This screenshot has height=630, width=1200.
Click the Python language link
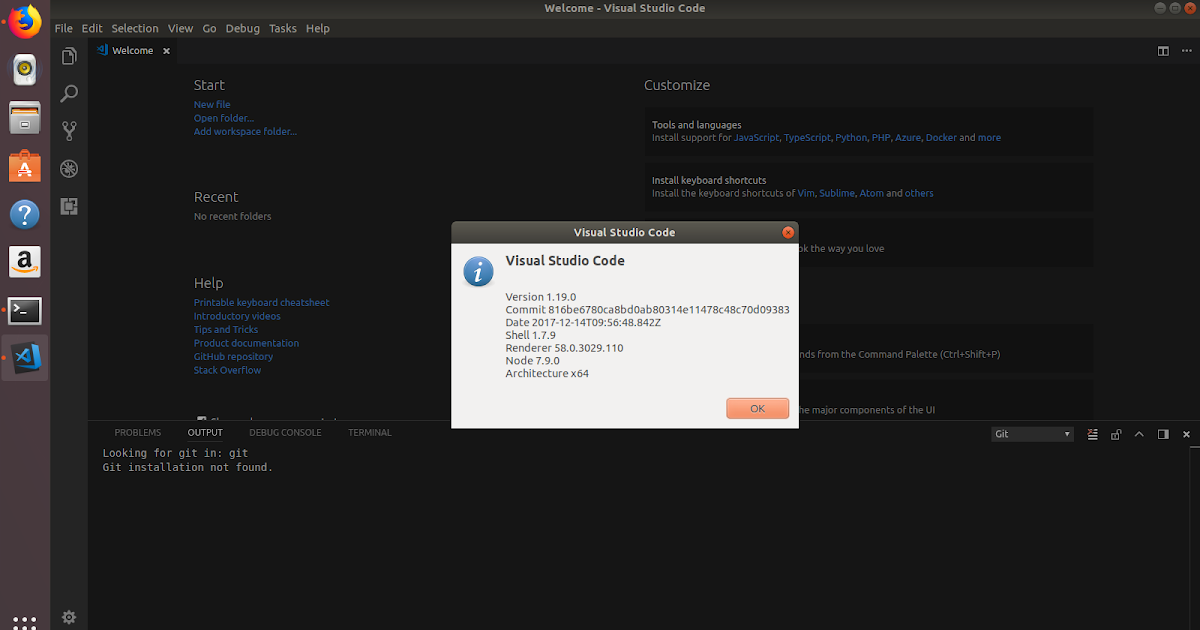tap(851, 138)
